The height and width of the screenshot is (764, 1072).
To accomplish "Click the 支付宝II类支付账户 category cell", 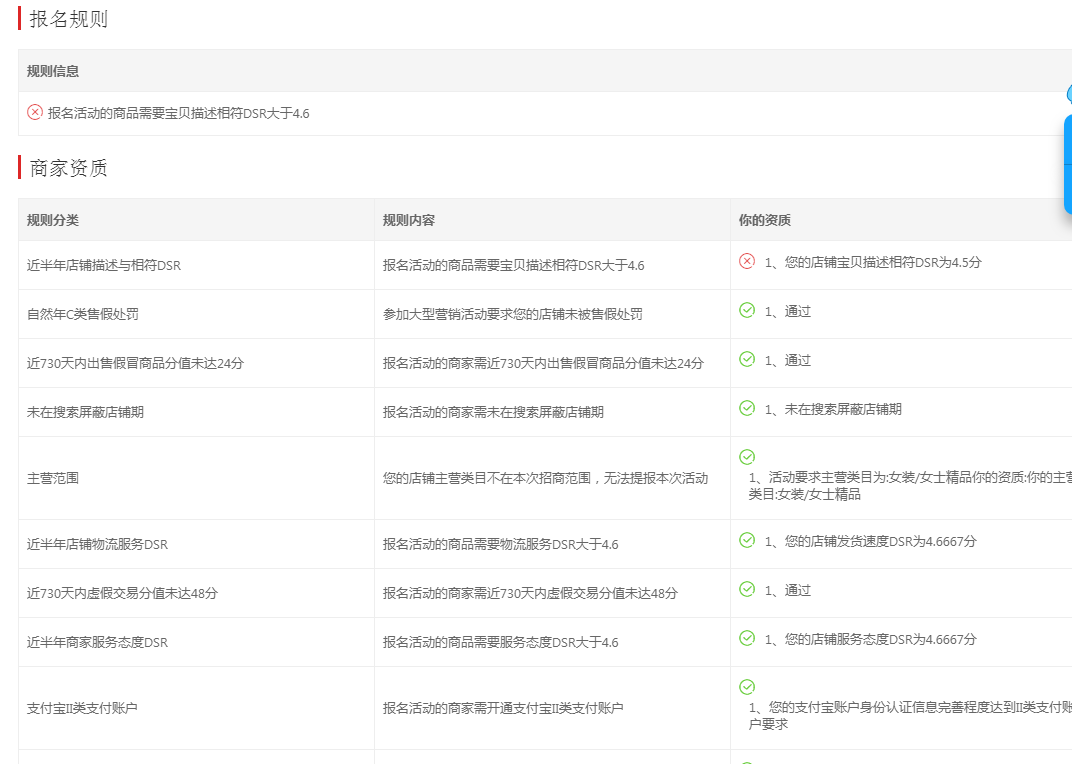I will pos(82,708).
